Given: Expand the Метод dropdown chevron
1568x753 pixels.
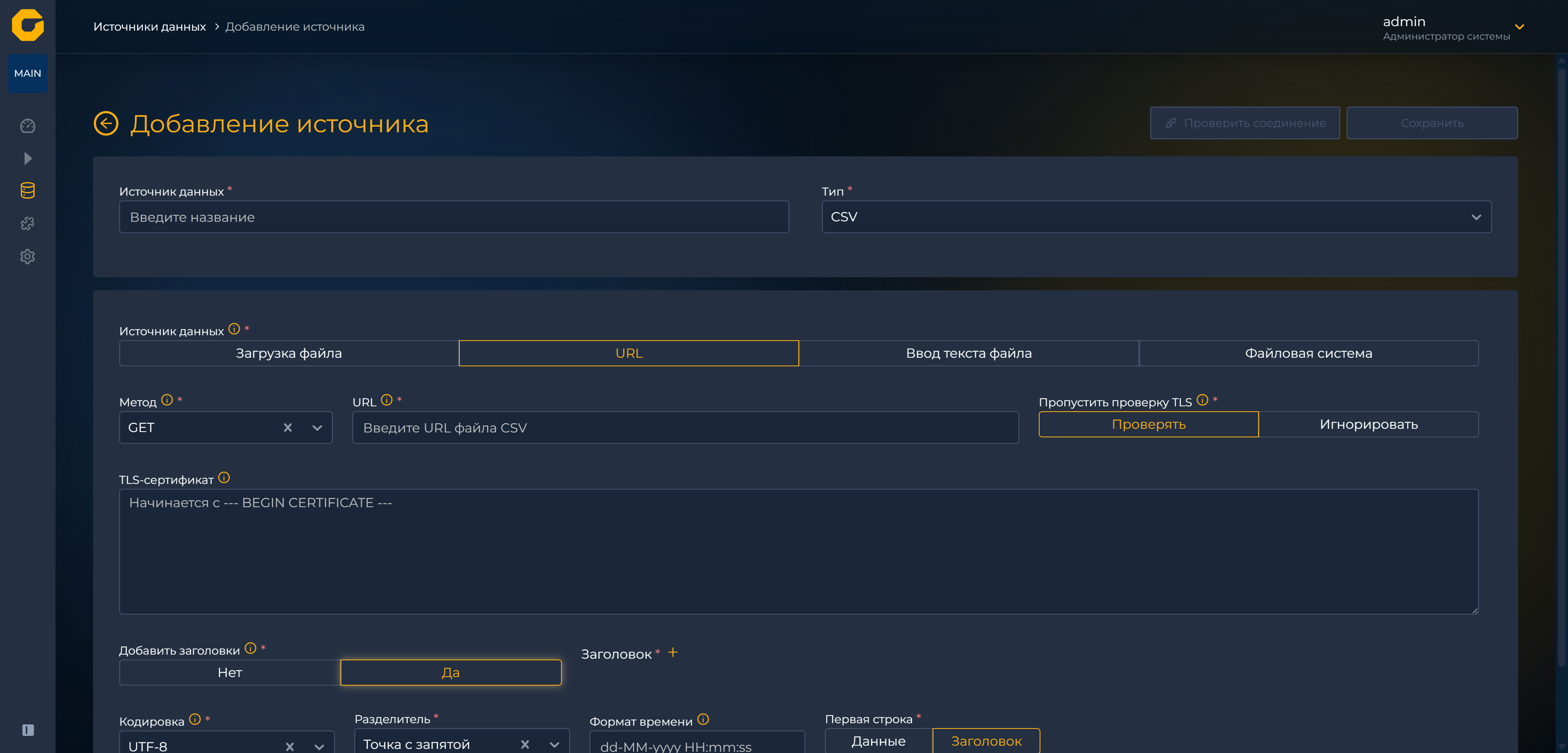Looking at the screenshot, I should coord(317,428).
